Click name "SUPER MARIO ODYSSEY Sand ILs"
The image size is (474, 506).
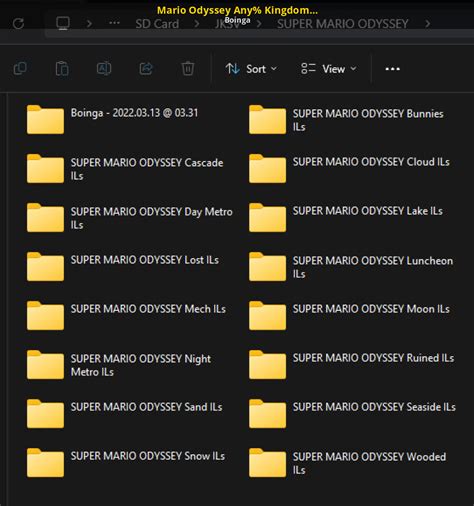click(146, 407)
